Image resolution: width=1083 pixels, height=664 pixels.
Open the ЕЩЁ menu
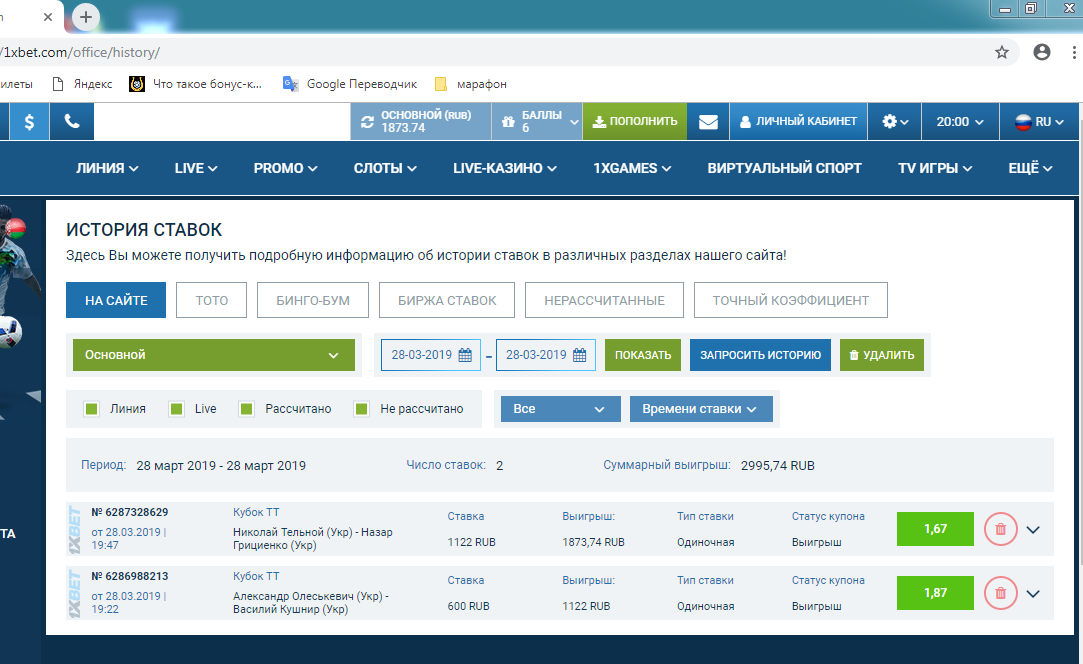pyautogui.click(x=1030, y=168)
